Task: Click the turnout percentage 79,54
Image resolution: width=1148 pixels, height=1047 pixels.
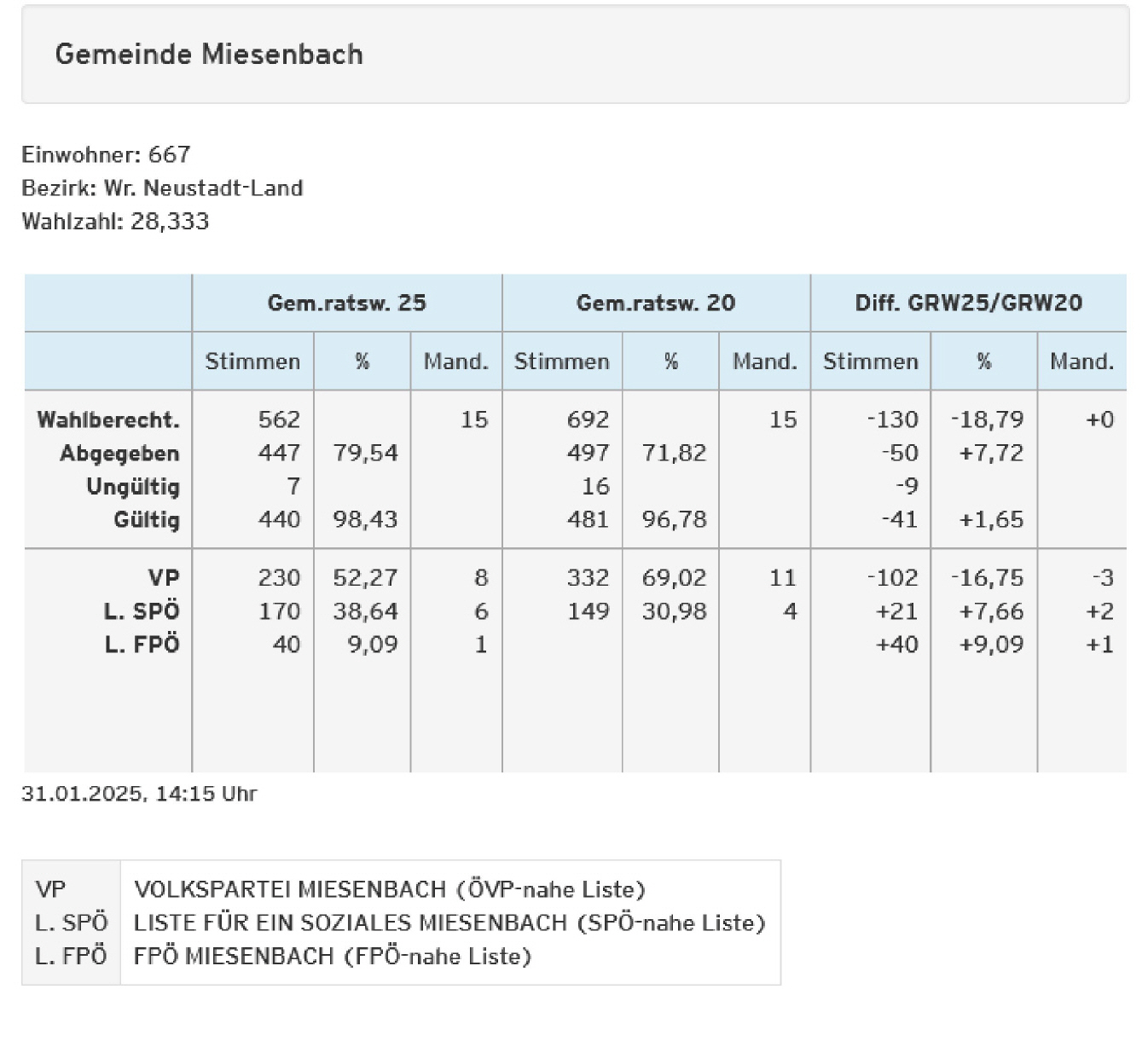Action: click(x=365, y=453)
